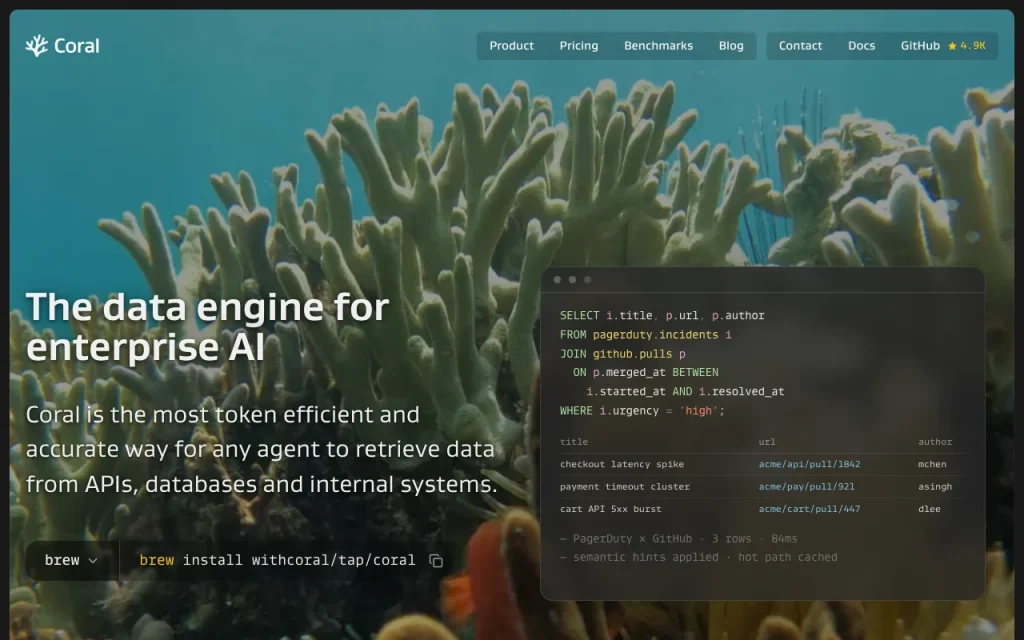
Task: Click the 'title' column header
Action: tap(573, 442)
